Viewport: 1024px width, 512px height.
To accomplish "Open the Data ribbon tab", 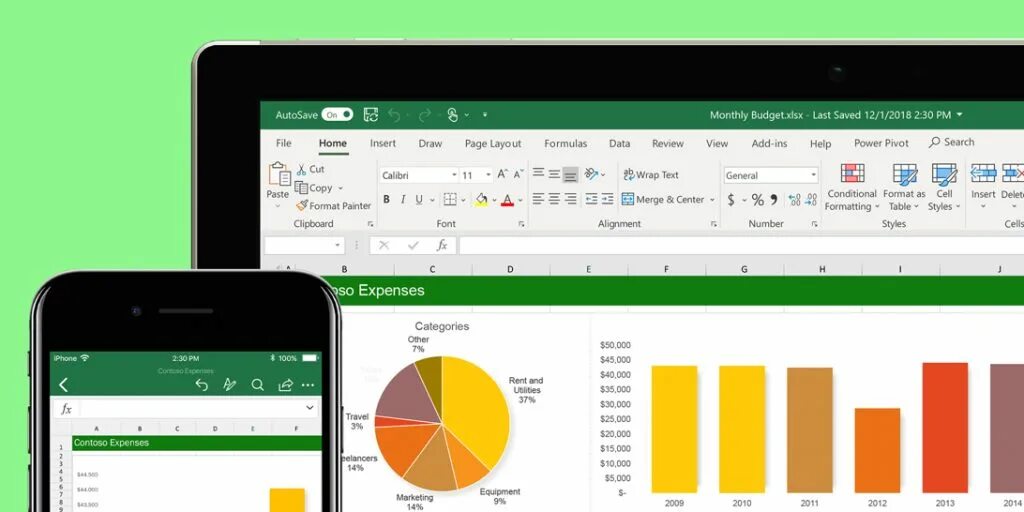I will pos(620,144).
